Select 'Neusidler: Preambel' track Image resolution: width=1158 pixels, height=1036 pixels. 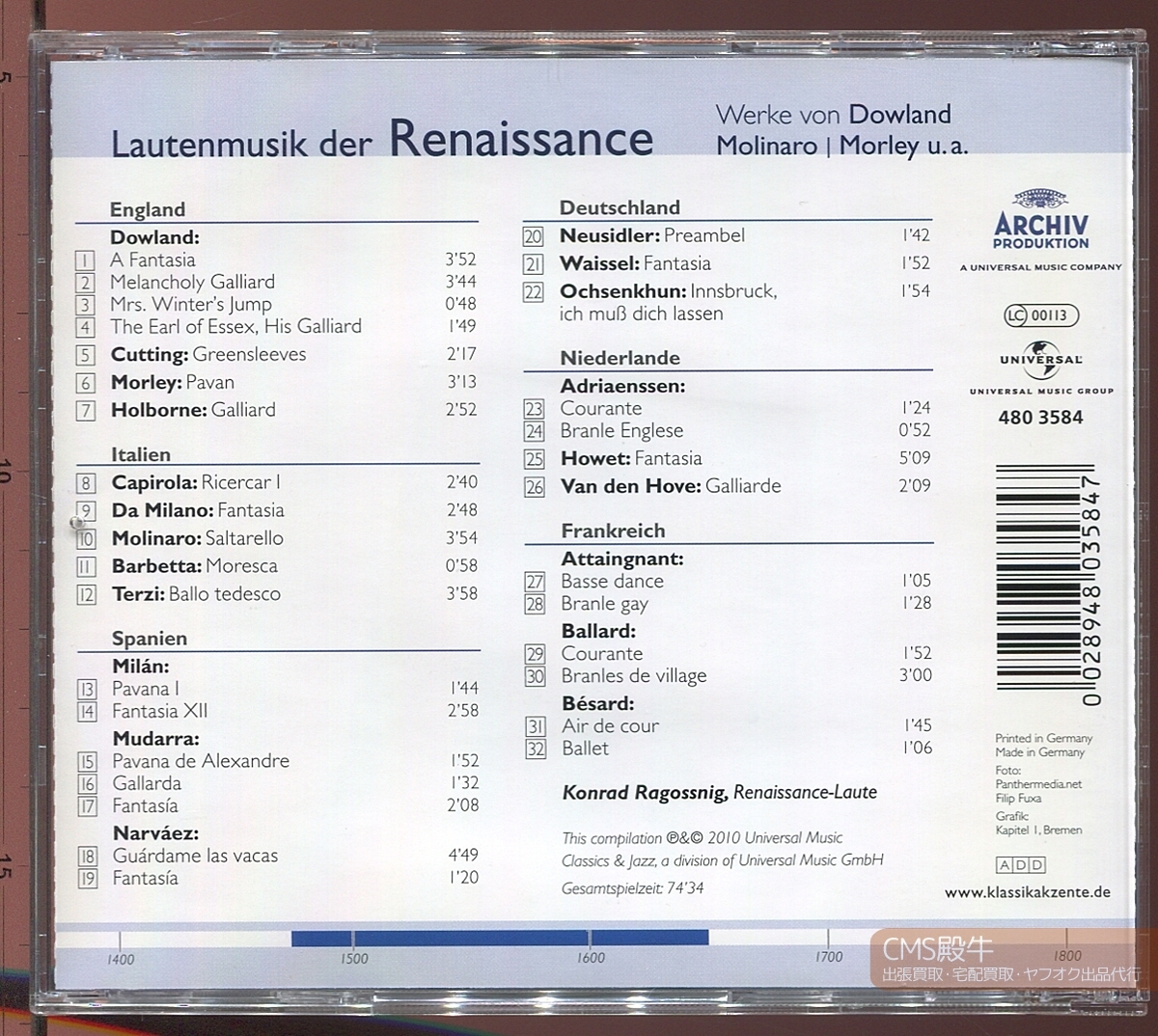coord(652,235)
